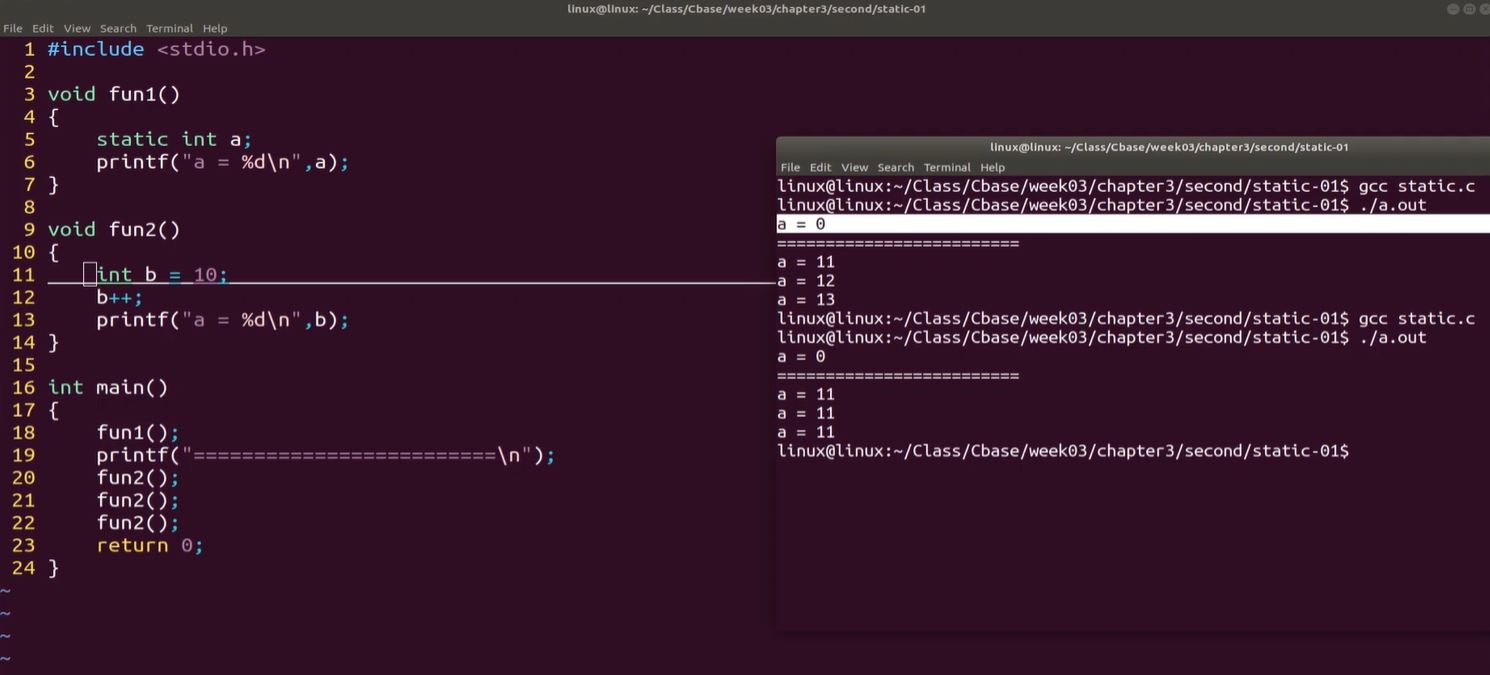Open Help menu in the vim terminal window
The image size is (1490, 675).
pyautogui.click(x=215, y=28)
